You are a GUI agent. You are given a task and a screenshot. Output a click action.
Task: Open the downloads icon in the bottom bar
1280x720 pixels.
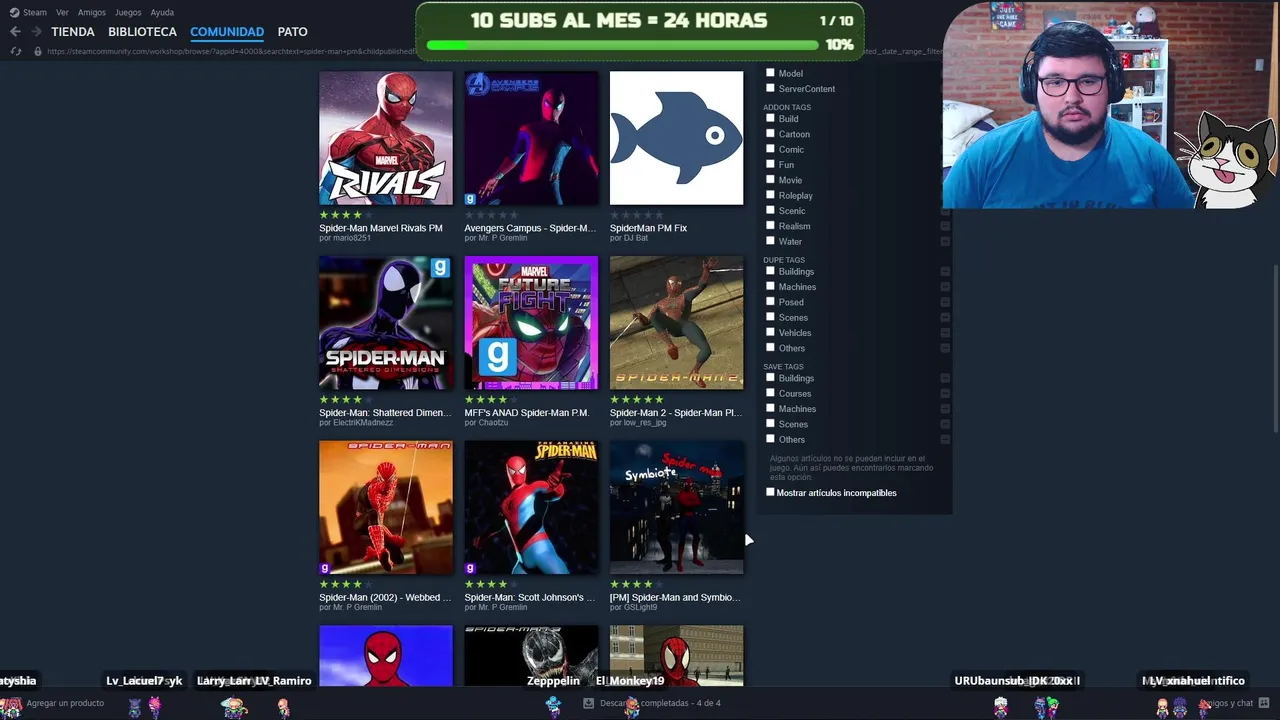pyautogui.click(x=588, y=703)
